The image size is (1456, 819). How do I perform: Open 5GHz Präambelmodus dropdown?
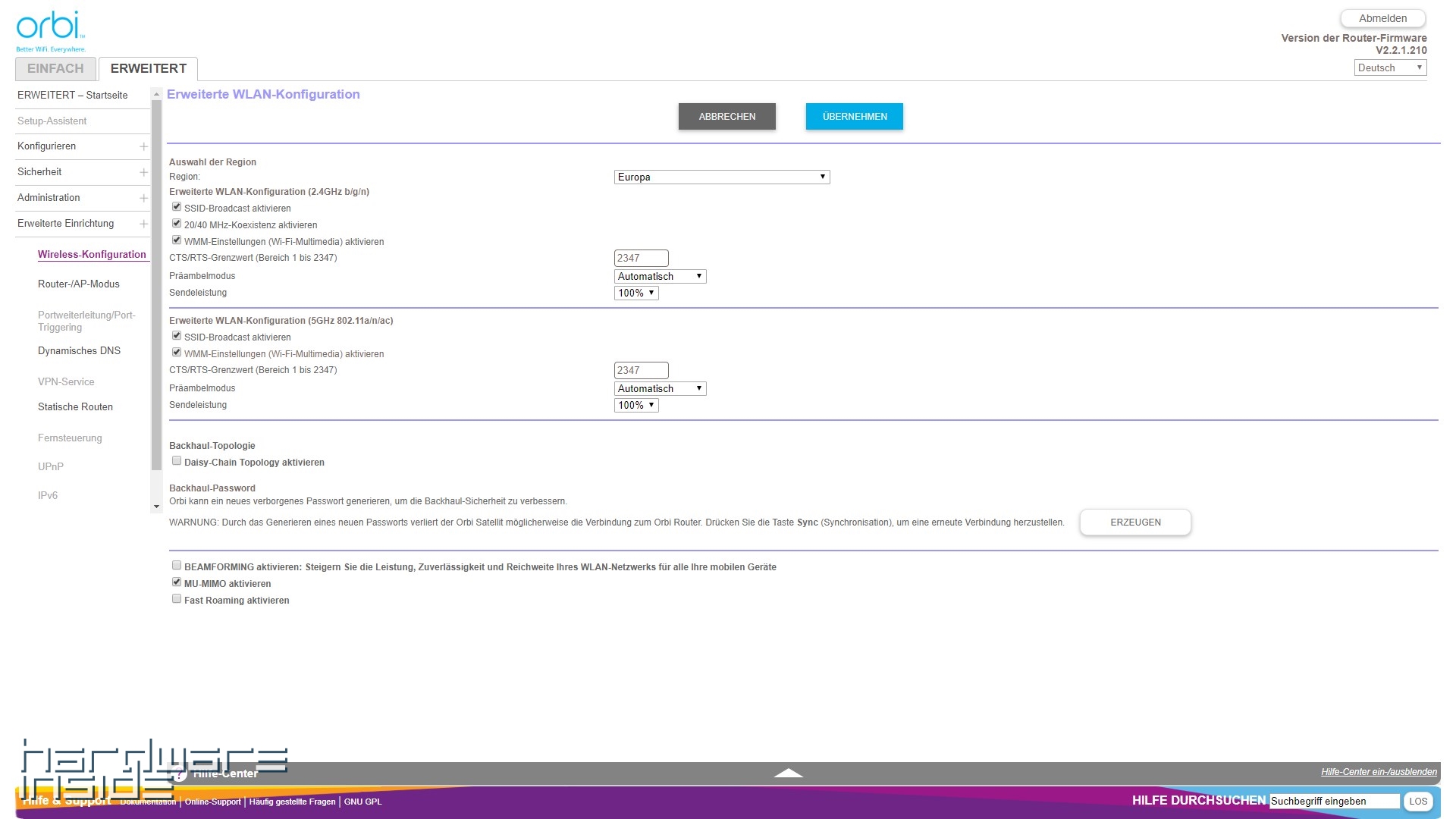click(660, 388)
